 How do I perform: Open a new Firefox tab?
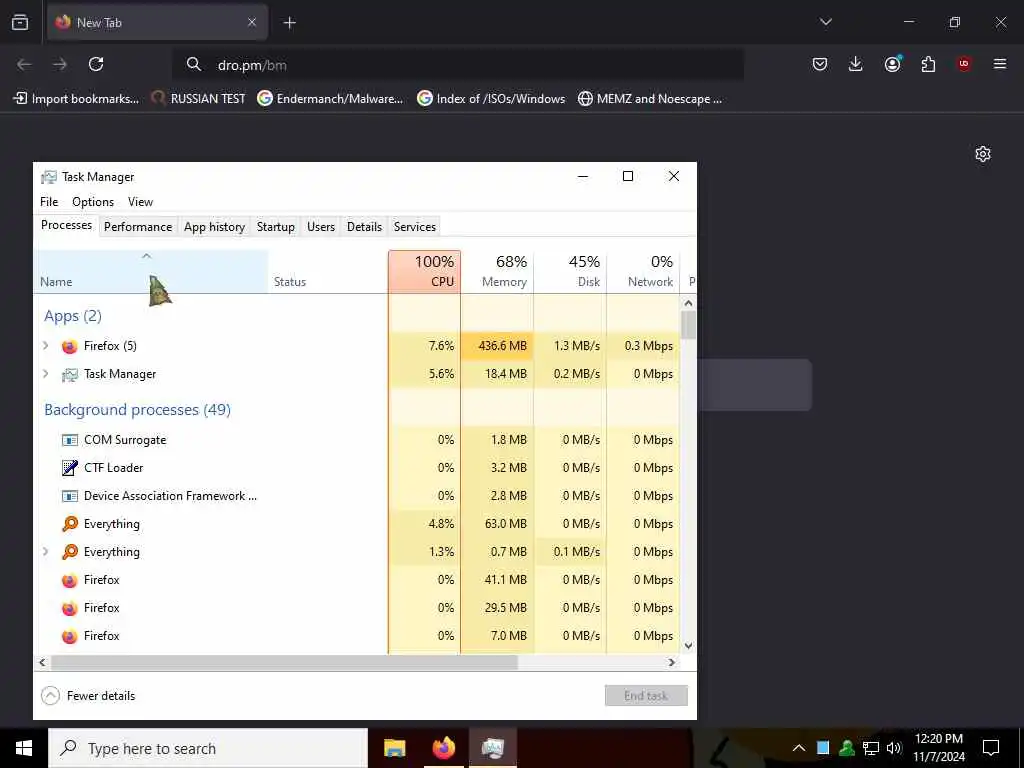(289, 23)
